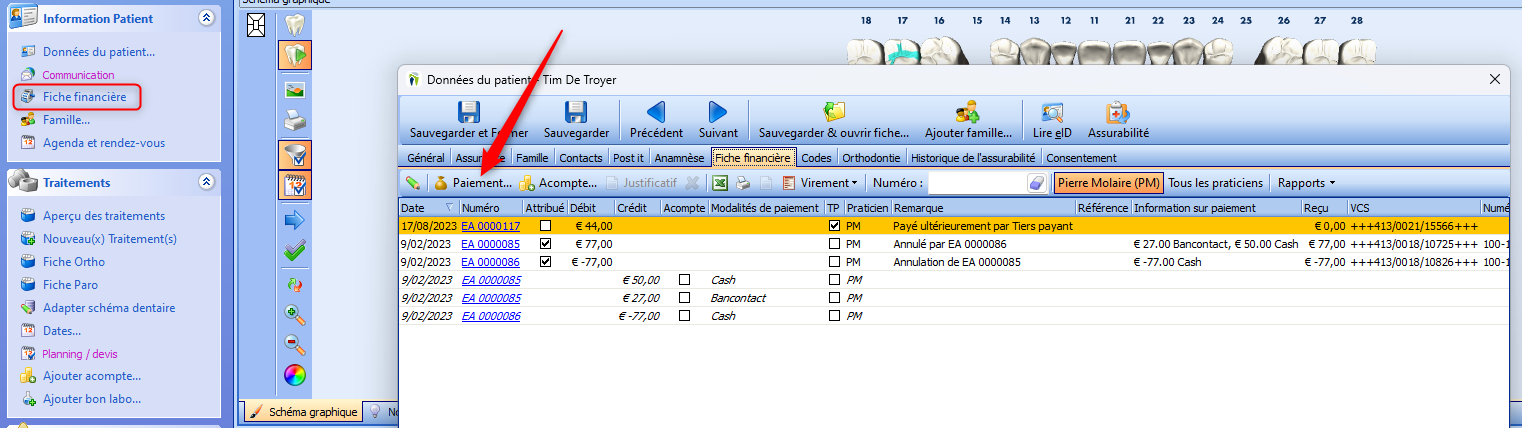Screen dimensions: 1522x428
Task: Expand the Rapports dropdown menu
Action: [x=1306, y=183]
